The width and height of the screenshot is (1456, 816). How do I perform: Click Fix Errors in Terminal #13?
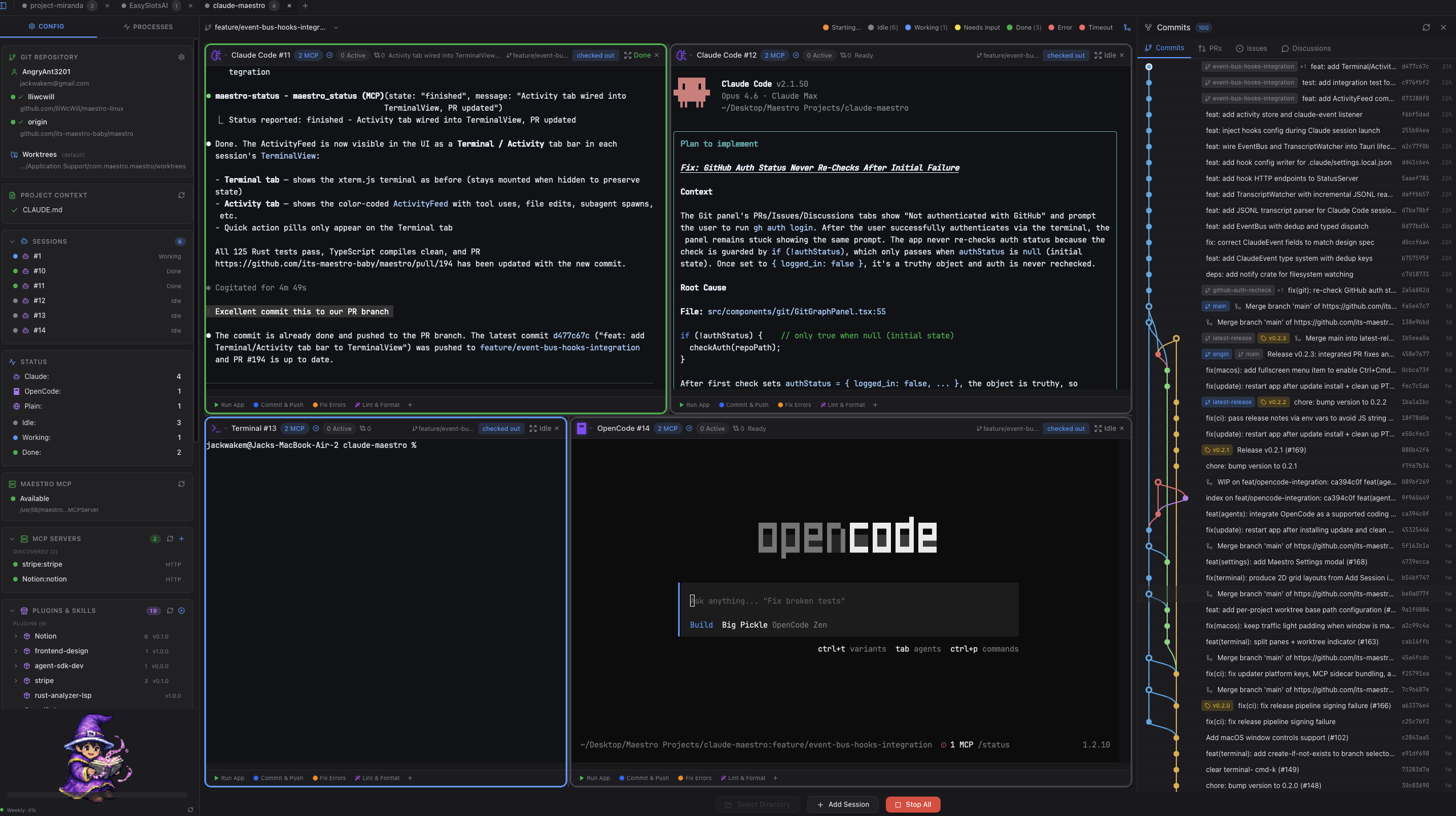click(329, 778)
